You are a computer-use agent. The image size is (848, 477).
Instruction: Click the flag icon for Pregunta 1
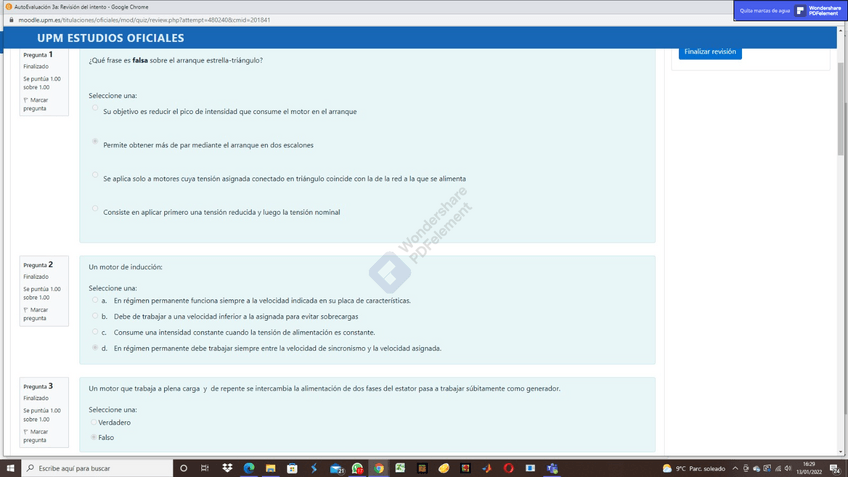[25, 100]
